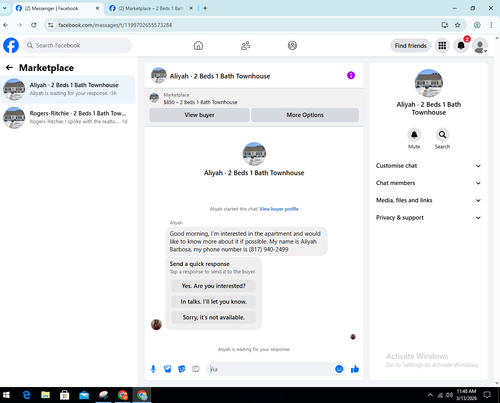This screenshot has width=500, height=403.
Task: Click Aliyah's profile avatar beside quick responses
Action: tap(156, 324)
